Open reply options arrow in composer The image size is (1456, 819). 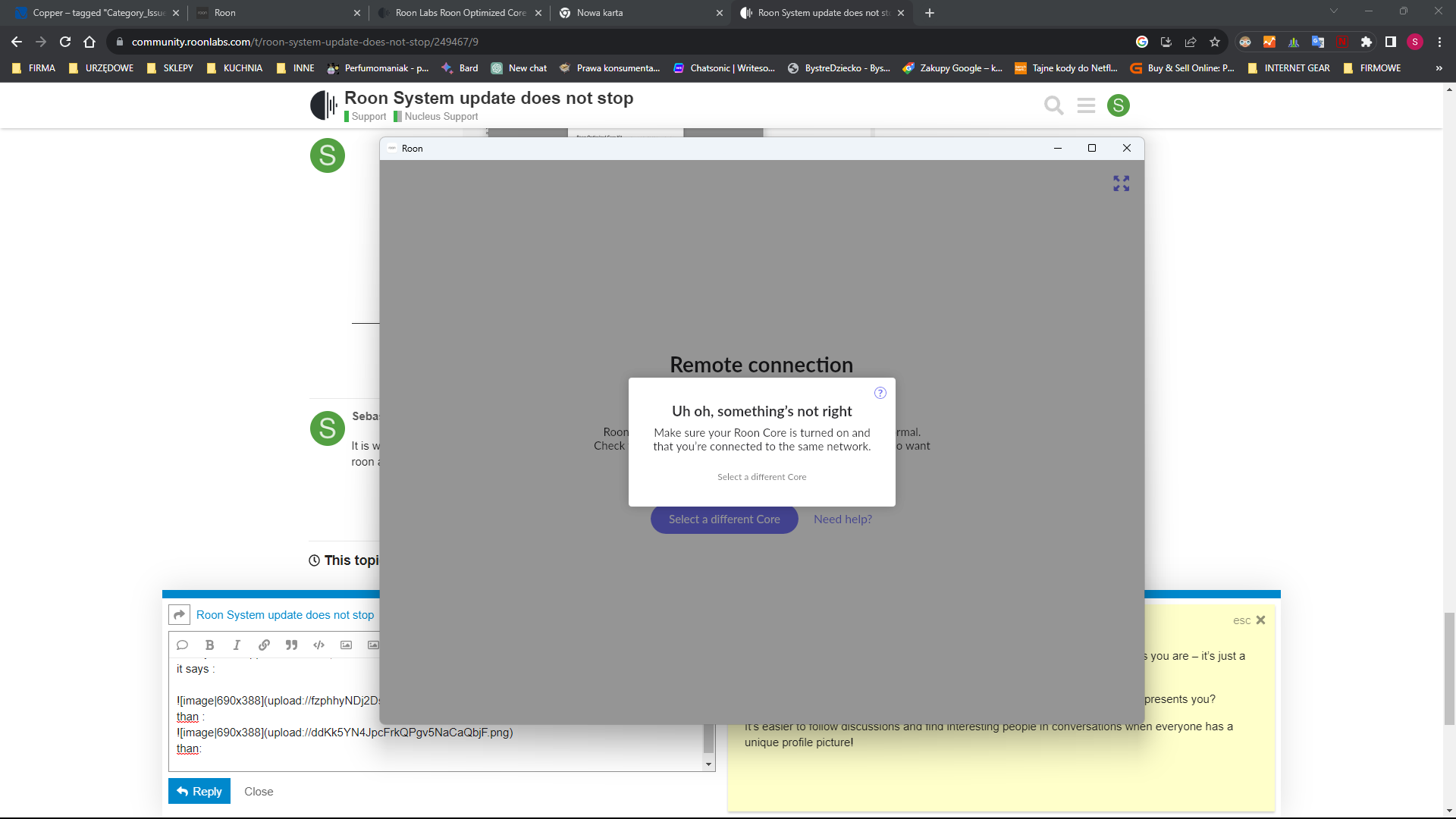[179, 614]
